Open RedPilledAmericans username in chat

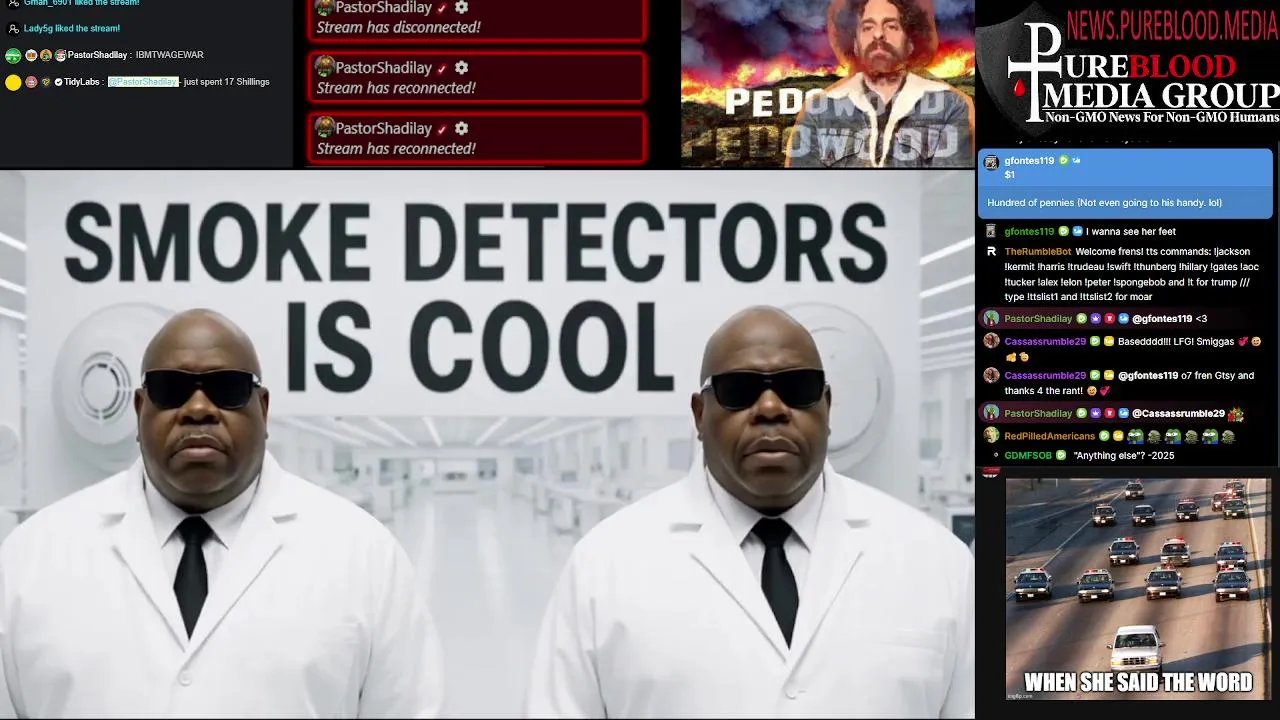tap(1049, 436)
